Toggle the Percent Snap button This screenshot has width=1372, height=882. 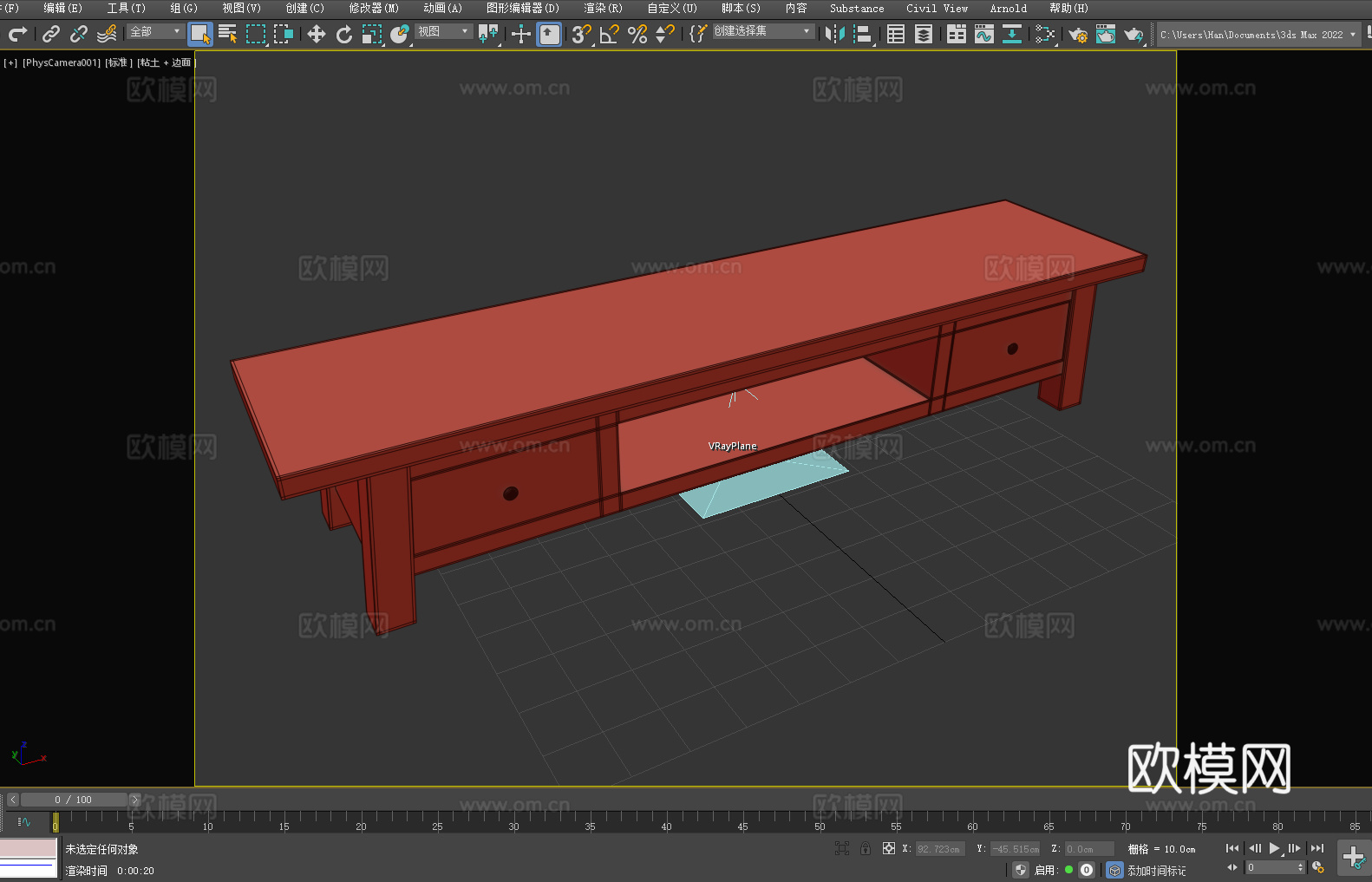point(637,34)
